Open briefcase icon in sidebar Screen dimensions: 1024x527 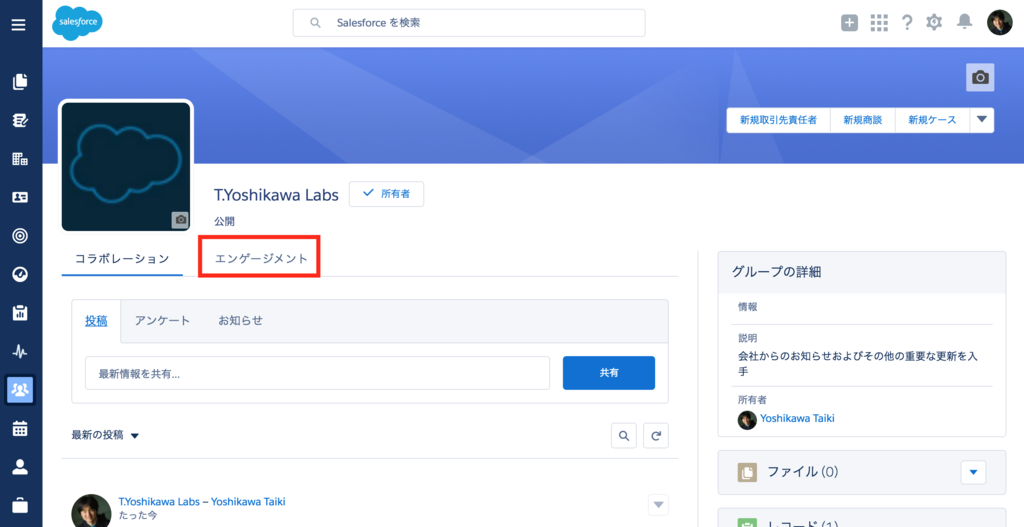pos(20,505)
